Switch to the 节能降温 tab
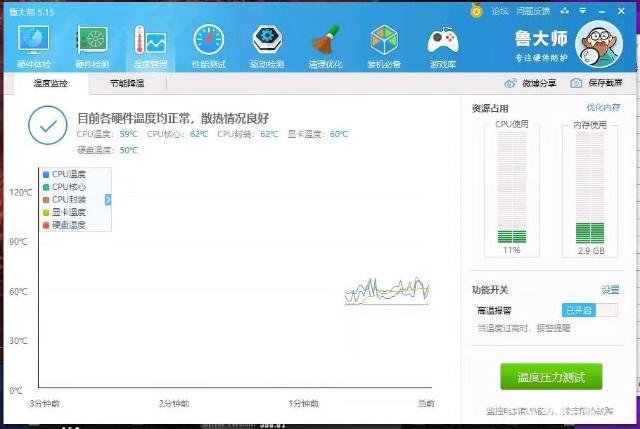 (x=127, y=84)
